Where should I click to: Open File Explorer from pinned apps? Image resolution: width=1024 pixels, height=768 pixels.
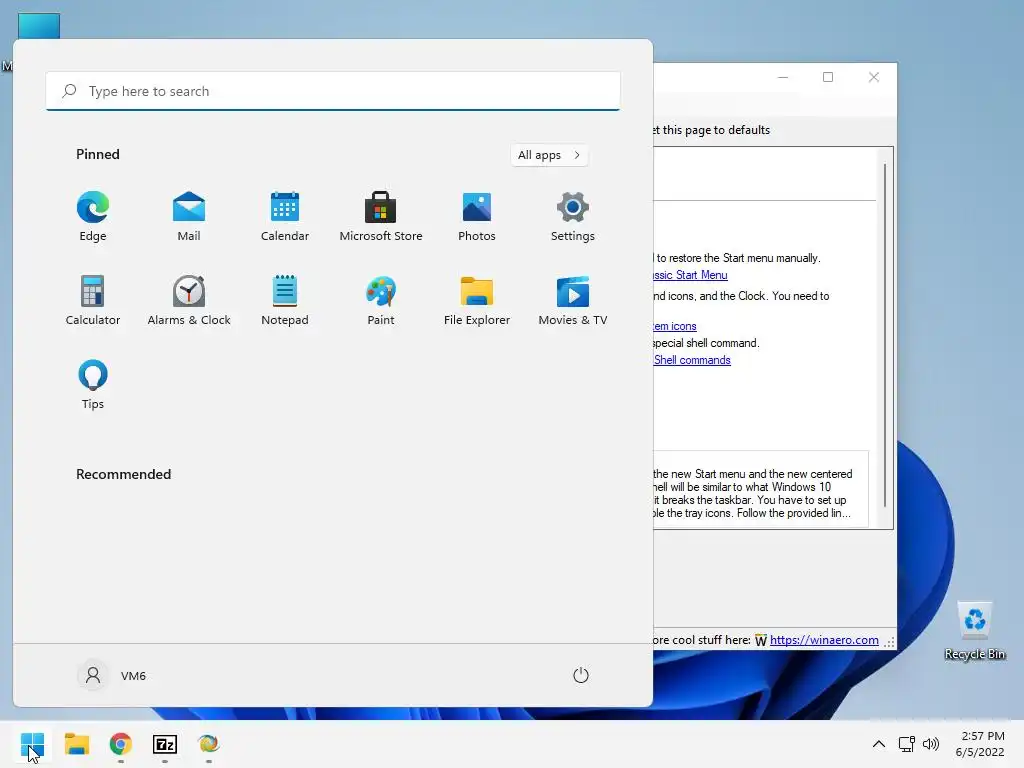click(x=477, y=300)
